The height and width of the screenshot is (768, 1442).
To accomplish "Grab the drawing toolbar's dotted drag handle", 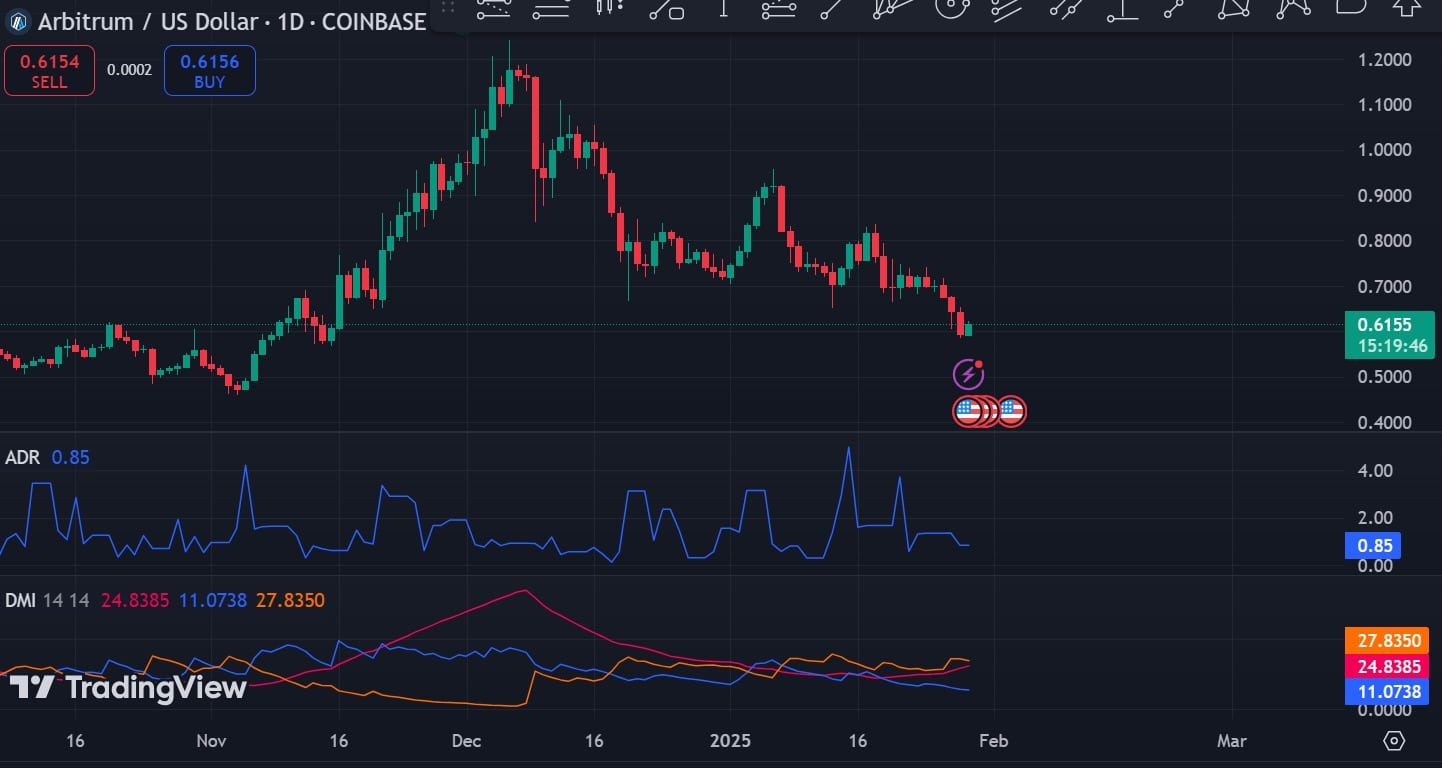I will point(447,8).
